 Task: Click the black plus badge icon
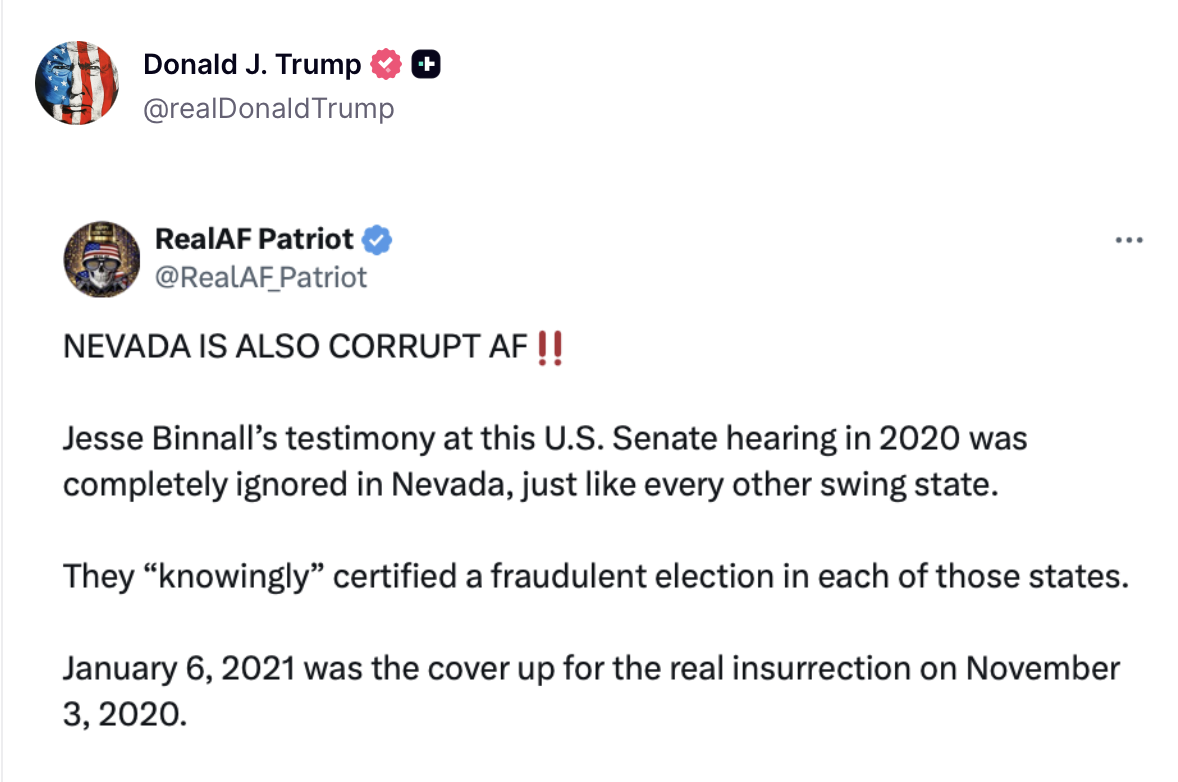(427, 65)
